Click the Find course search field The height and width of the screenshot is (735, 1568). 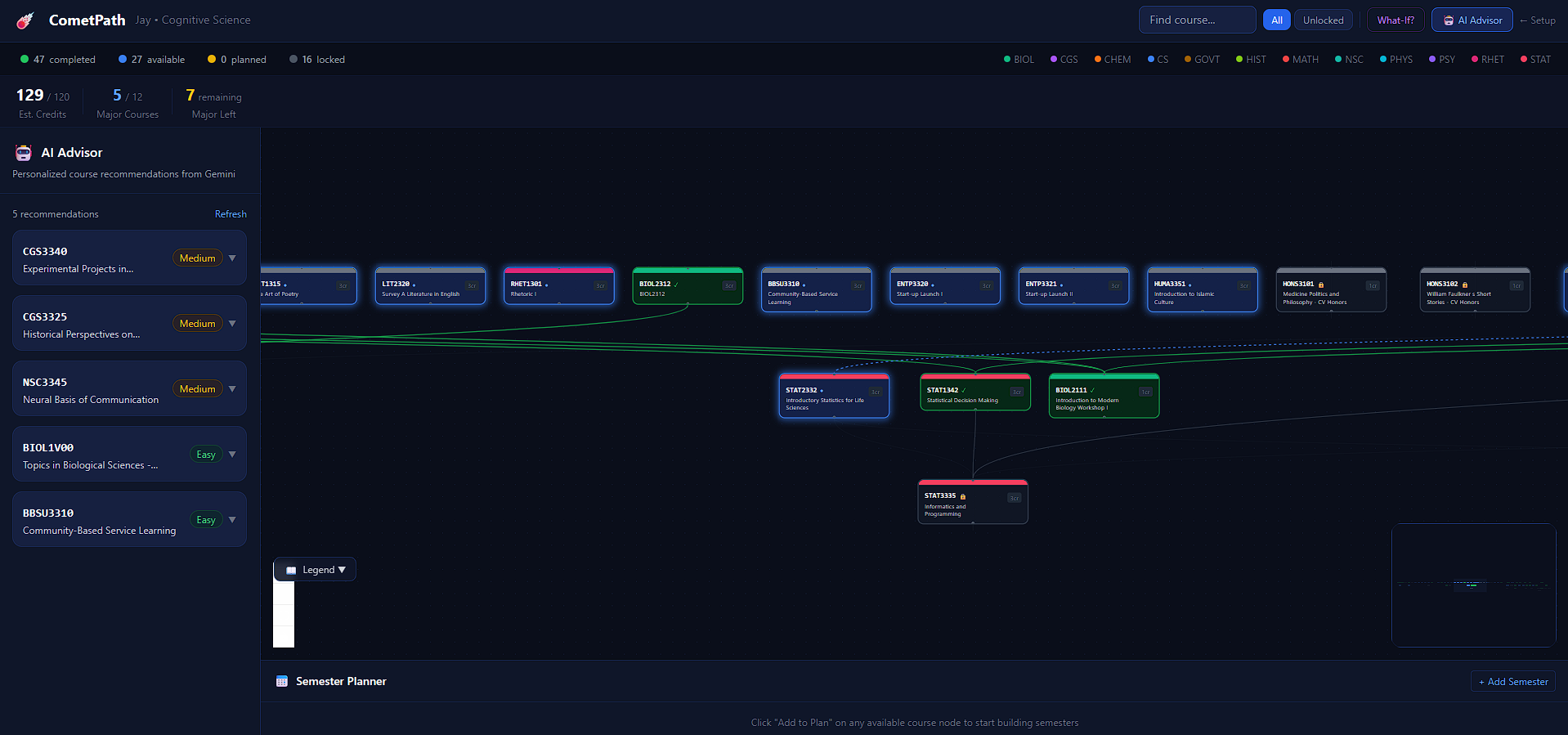coord(1197,20)
